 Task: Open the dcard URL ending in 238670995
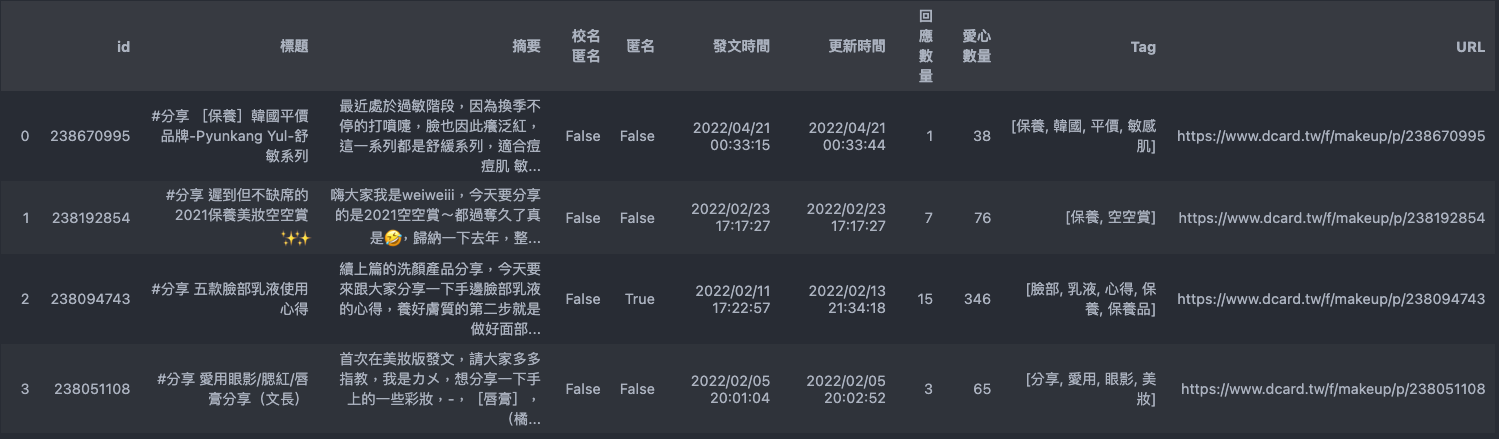[x=1331, y=136]
